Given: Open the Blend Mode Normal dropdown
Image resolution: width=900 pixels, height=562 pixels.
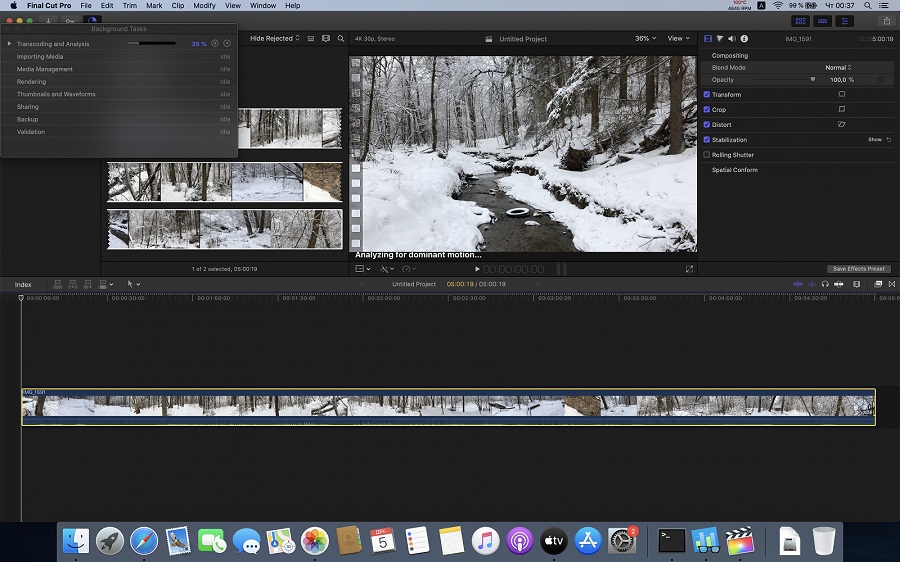Looking at the screenshot, I should point(838,68).
